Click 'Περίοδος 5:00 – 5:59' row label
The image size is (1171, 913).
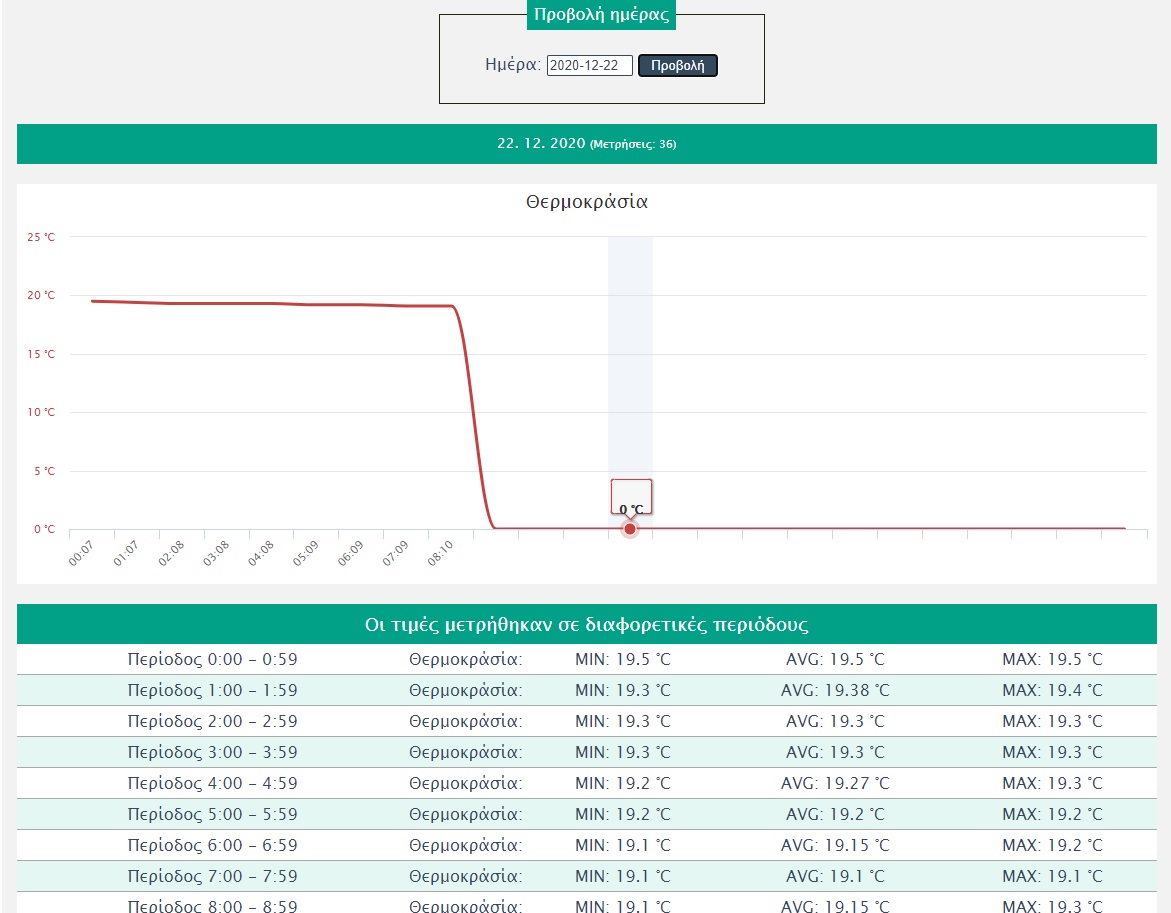click(x=212, y=814)
